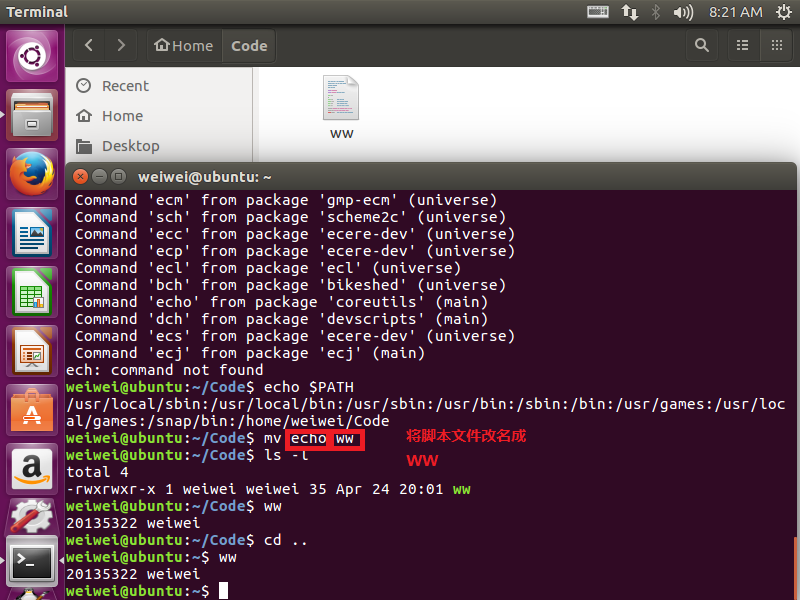Click line with package 'gmp-ecm'
The width and height of the screenshot is (800, 600).
[286, 200]
